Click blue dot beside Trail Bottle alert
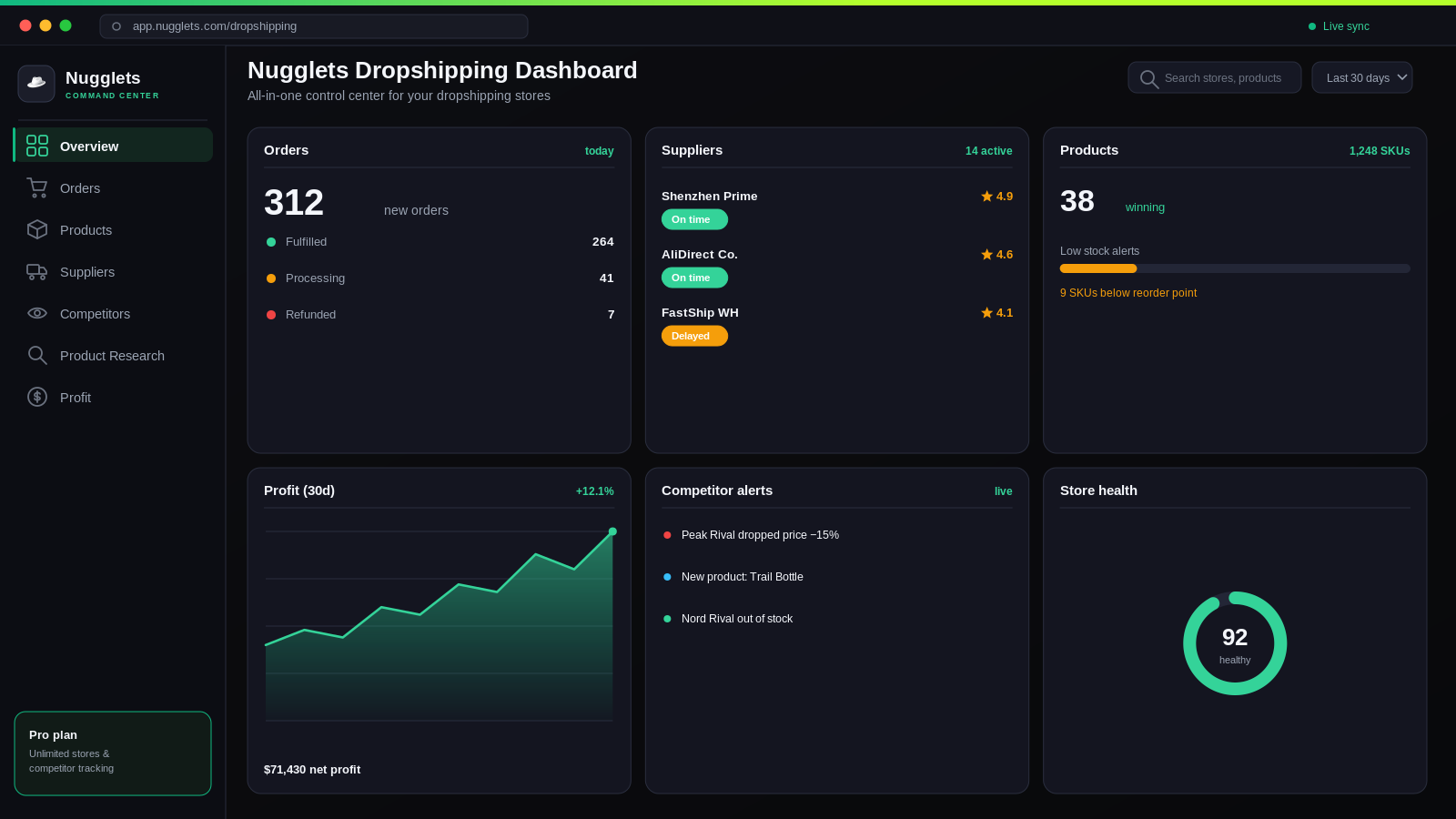The height and width of the screenshot is (819, 1456). click(667, 577)
